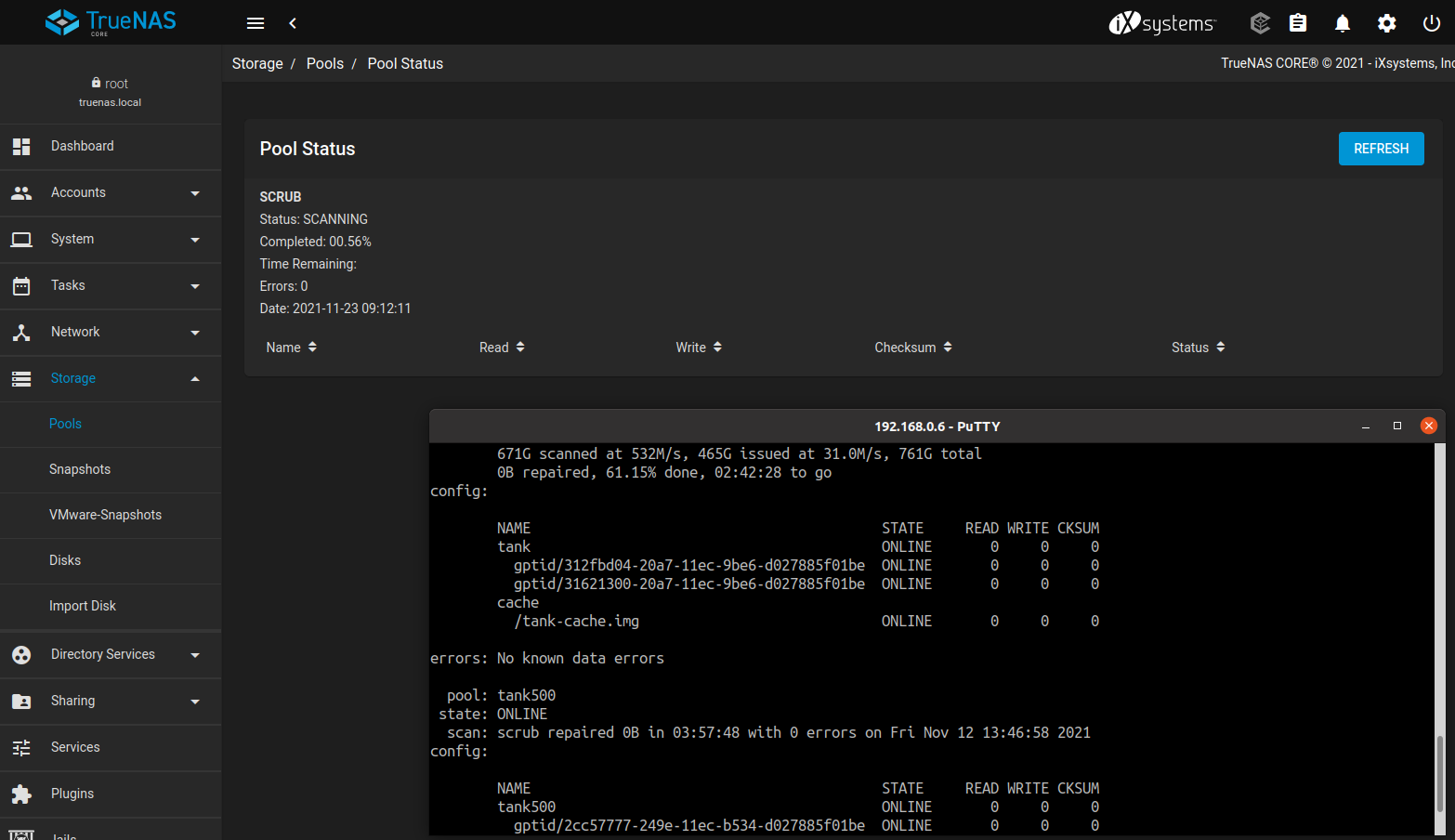Close the PuTTY window

[x=1429, y=427]
